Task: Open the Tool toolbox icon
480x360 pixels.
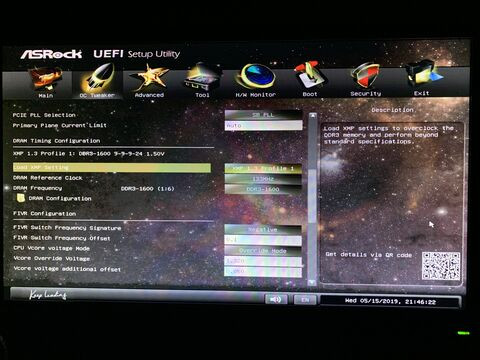Action: click(202, 78)
